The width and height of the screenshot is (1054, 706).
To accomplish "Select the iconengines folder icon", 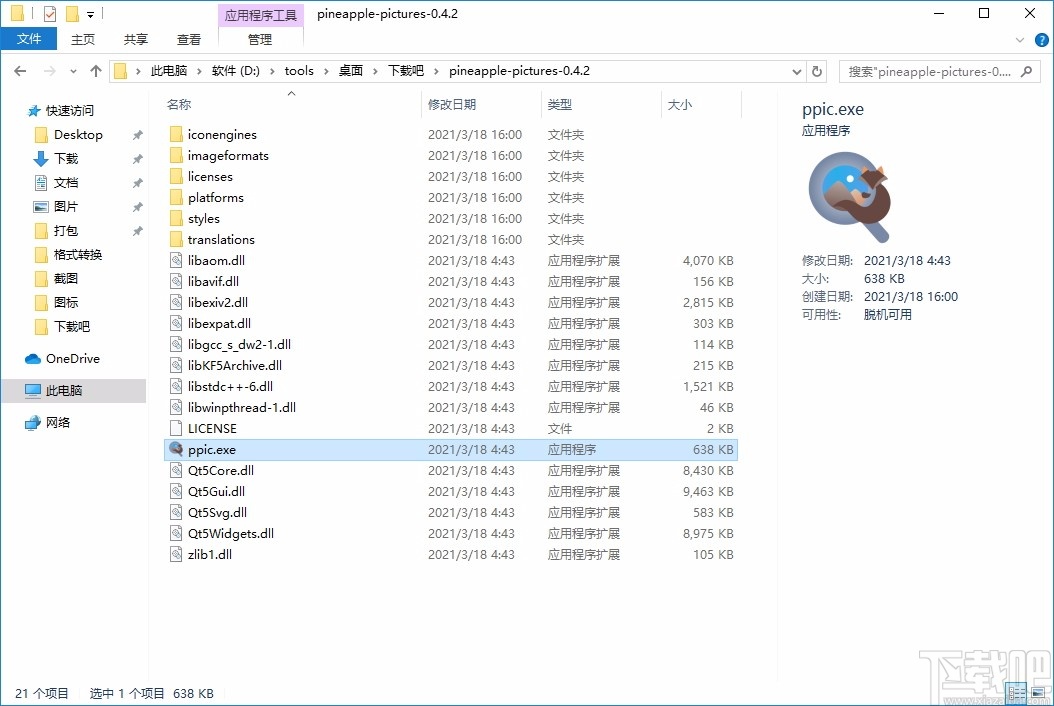I will pyautogui.click(x=176, y=134).
